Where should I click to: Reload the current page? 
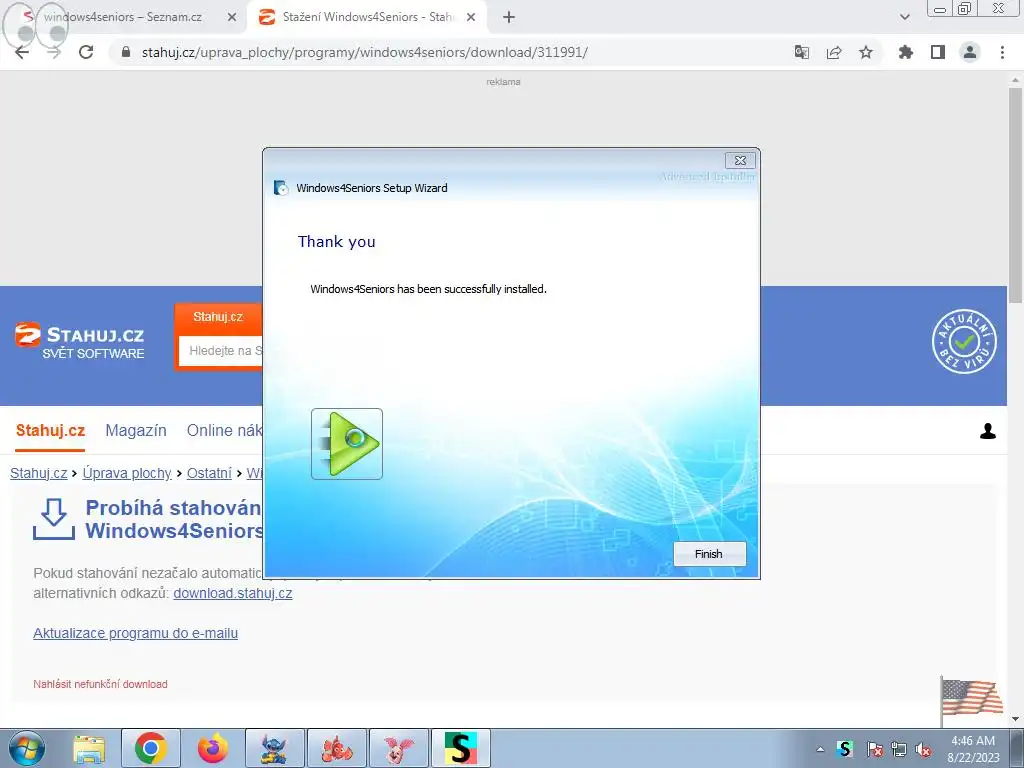pos(86,52)
